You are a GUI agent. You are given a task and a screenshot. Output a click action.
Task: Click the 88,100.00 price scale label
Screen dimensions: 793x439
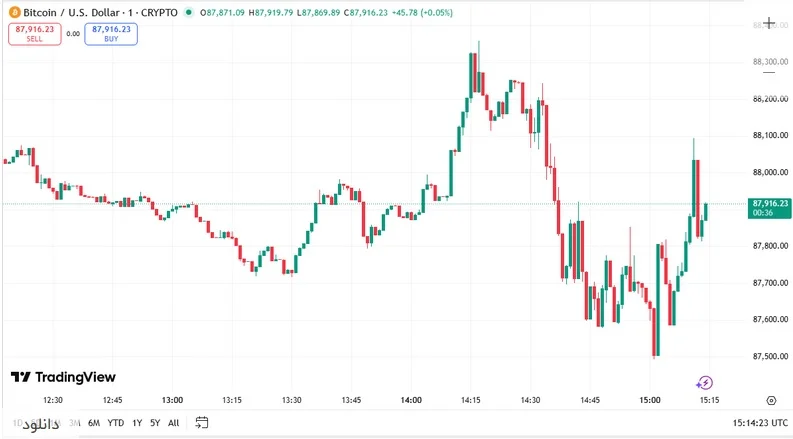[x=770, y=136]
